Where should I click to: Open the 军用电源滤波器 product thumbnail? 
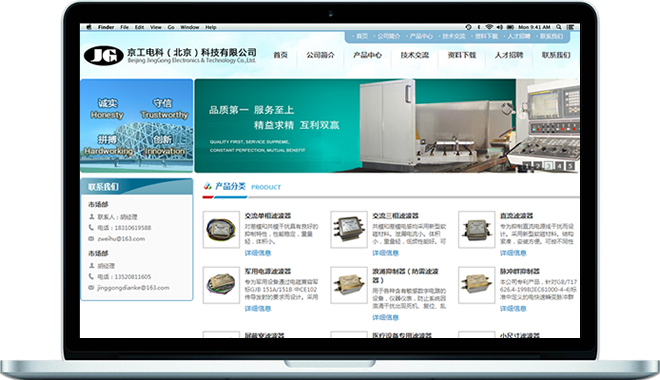click(x=221, y=285)
